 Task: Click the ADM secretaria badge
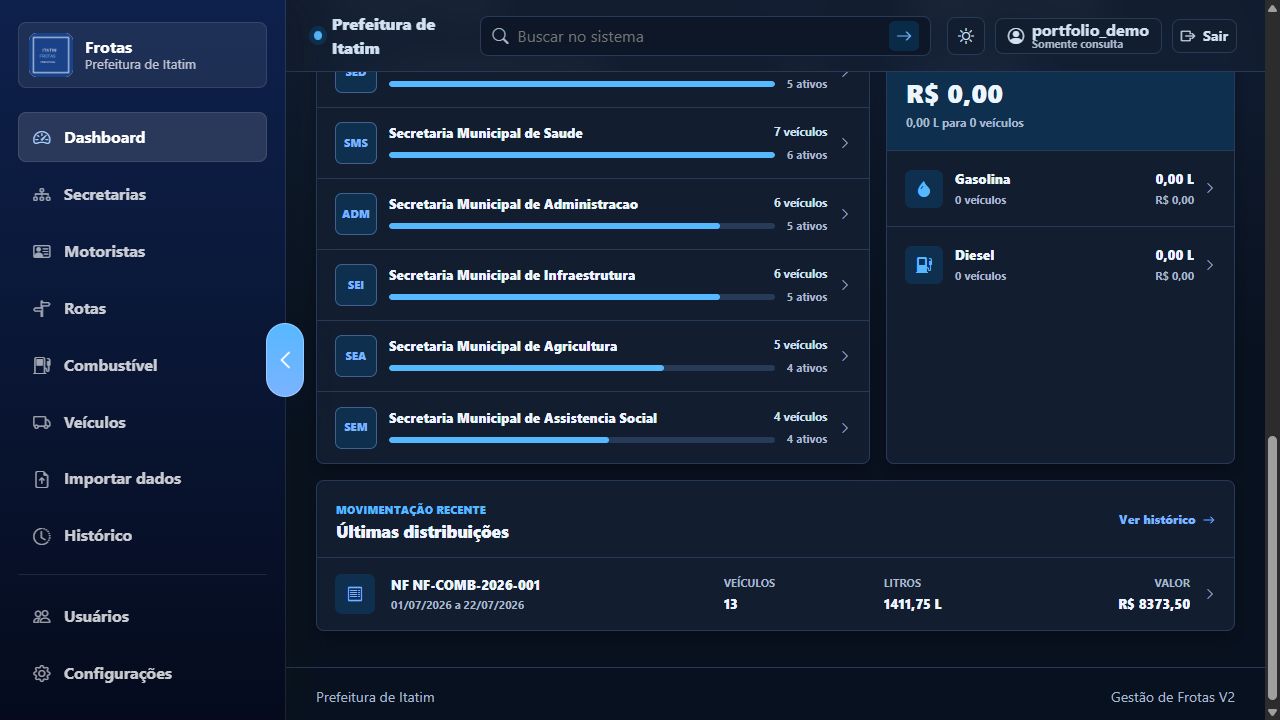coord(356,214)
